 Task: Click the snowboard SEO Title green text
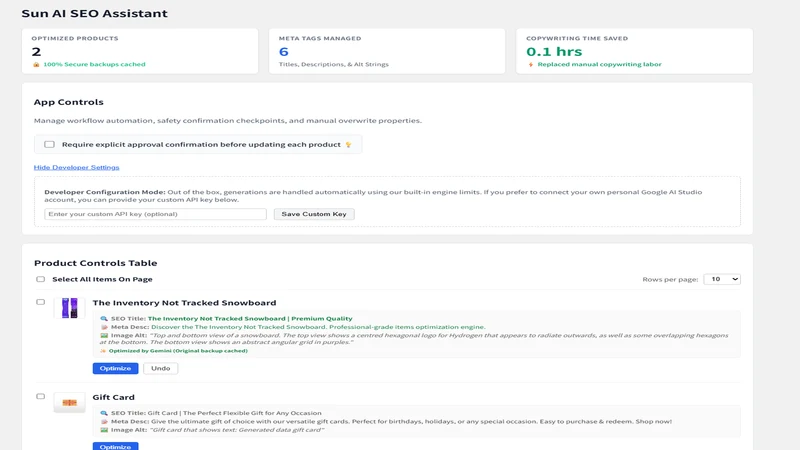point(250,318)
